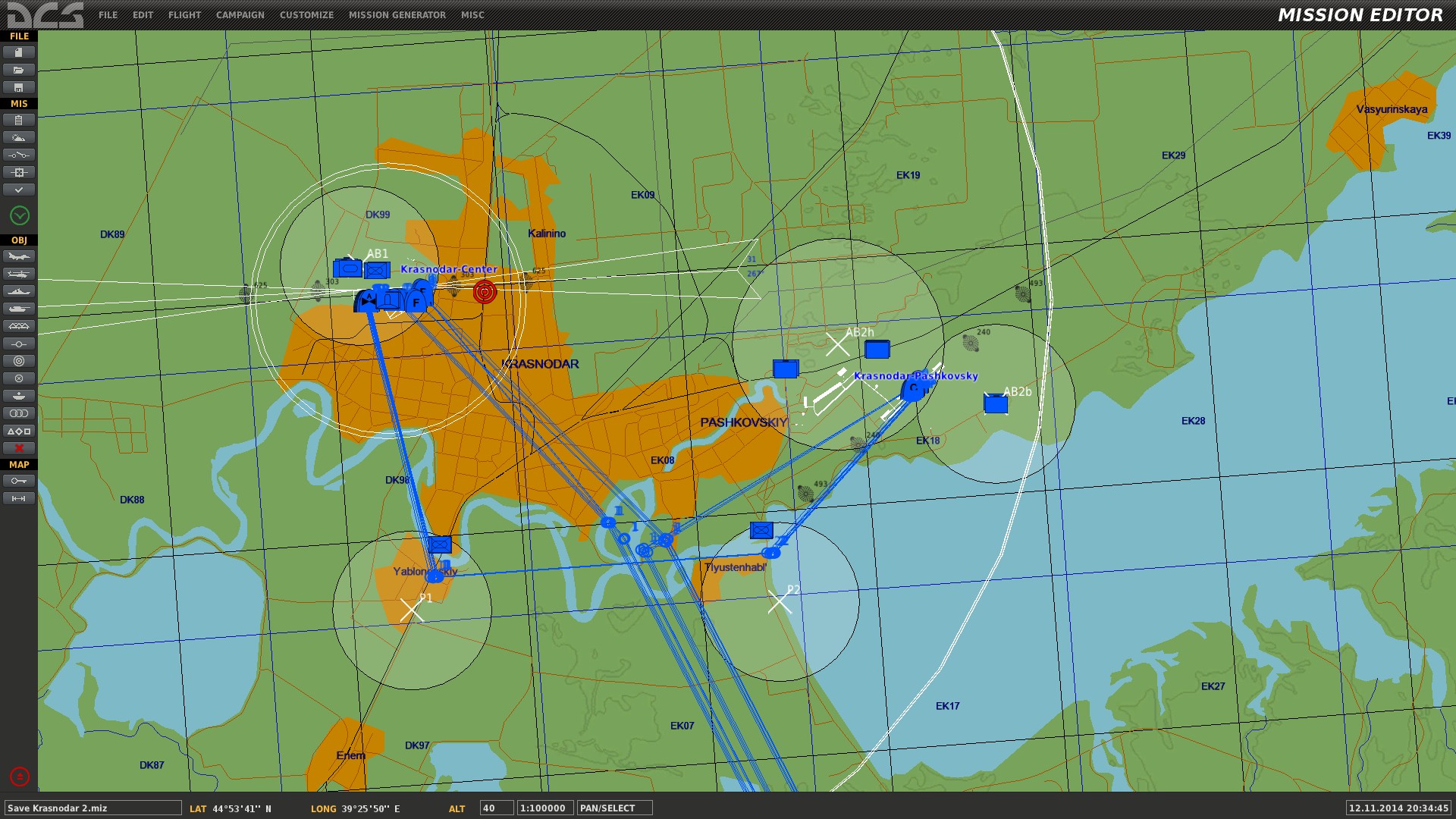
Task: Select the distance ruler measure tool
Action: [x=19, y=498]
